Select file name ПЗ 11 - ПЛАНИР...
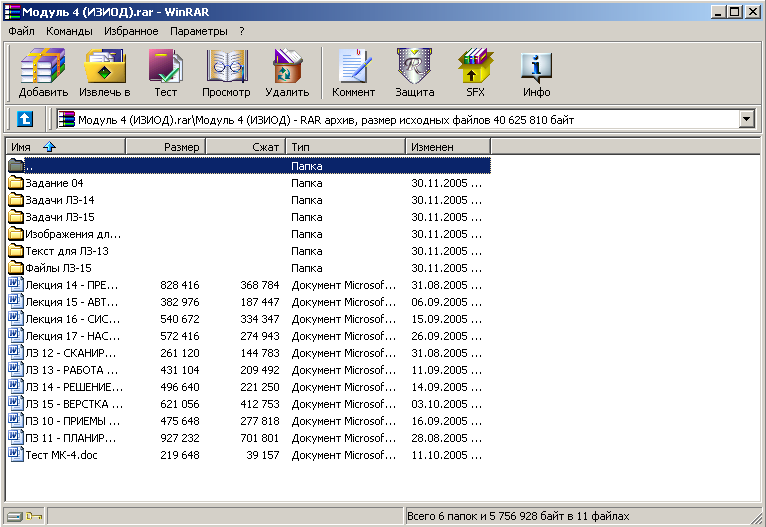Screen dimensions: 766x527 (71, 438)
